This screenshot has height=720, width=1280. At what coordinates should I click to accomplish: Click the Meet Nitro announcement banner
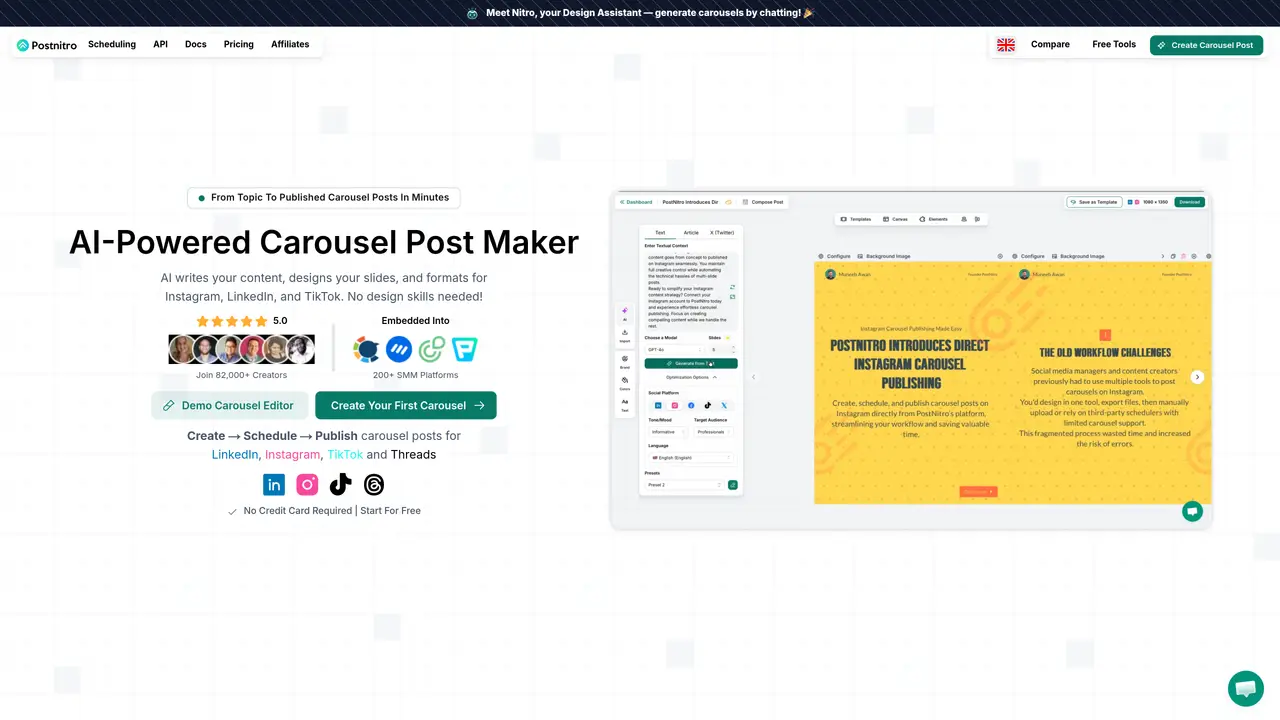tap(640, 13)
